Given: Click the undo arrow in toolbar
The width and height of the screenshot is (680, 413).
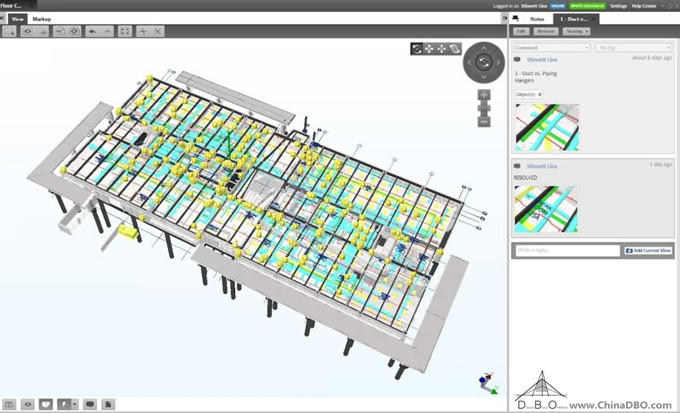Looking at the screenshot, I should coord(93,31).
